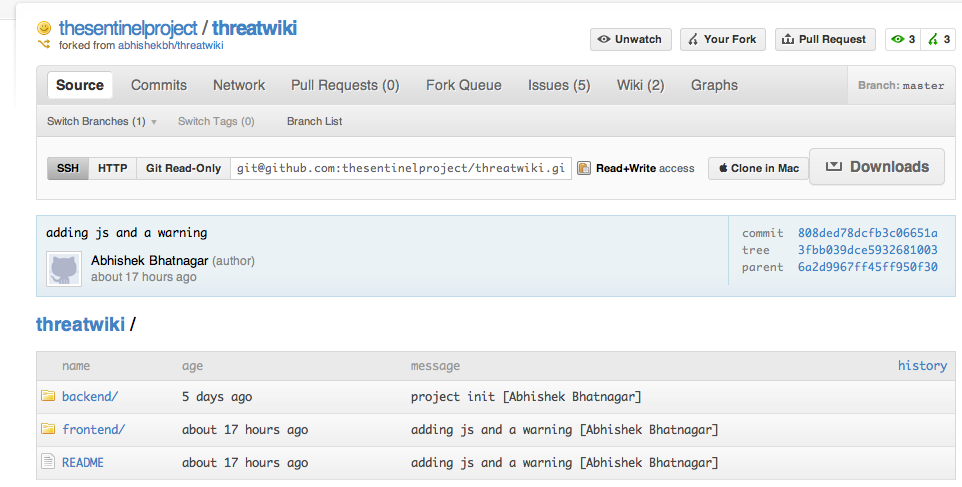Select Git Read-Only clone protocol
Image resolution: width=962 pixels, height=487 pixels.
click(x=183, y=168)
